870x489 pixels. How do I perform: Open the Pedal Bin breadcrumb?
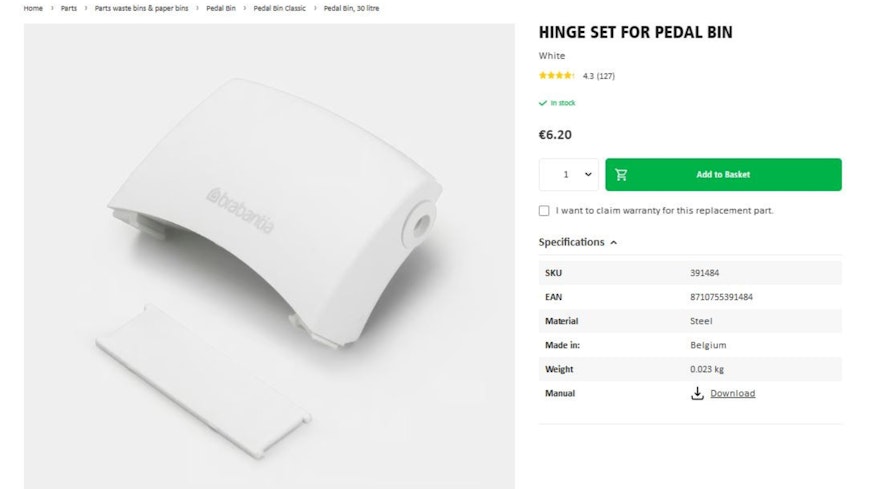(221, 8)
